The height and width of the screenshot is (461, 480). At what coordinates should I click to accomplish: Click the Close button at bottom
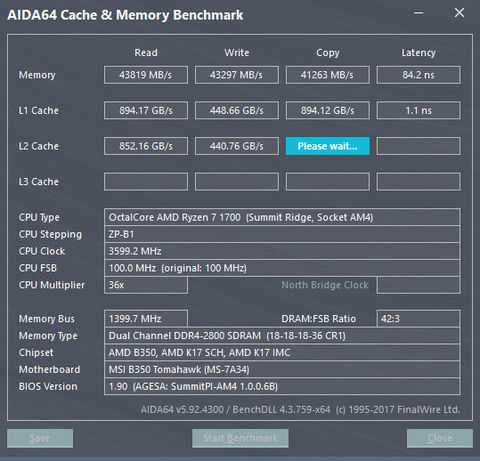pyautogui.click(x=440, y=438)
